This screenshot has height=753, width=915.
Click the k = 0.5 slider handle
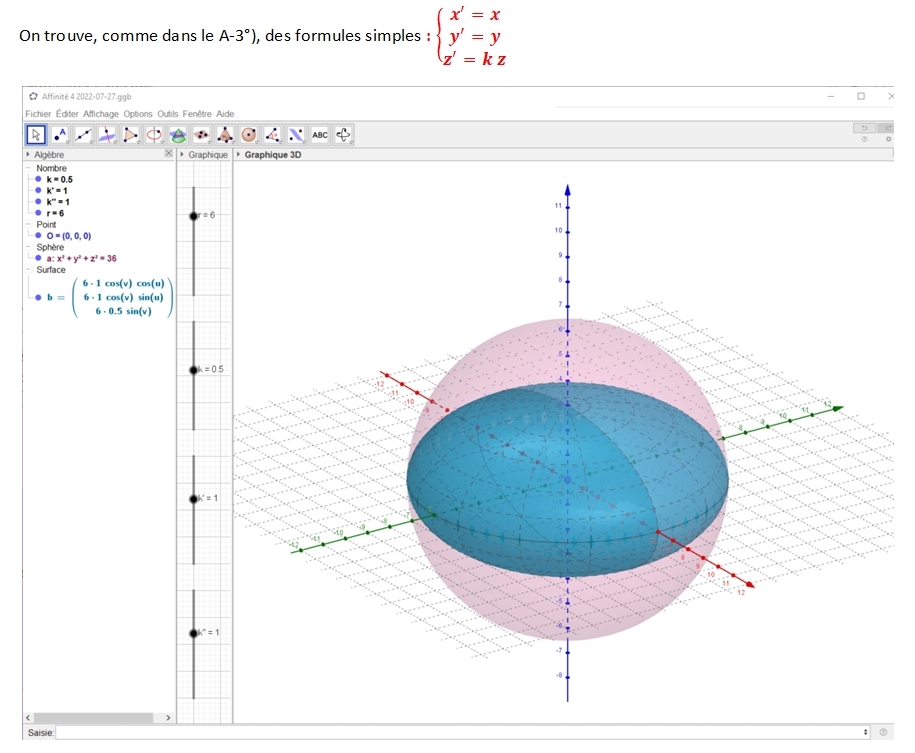(194, 370)
